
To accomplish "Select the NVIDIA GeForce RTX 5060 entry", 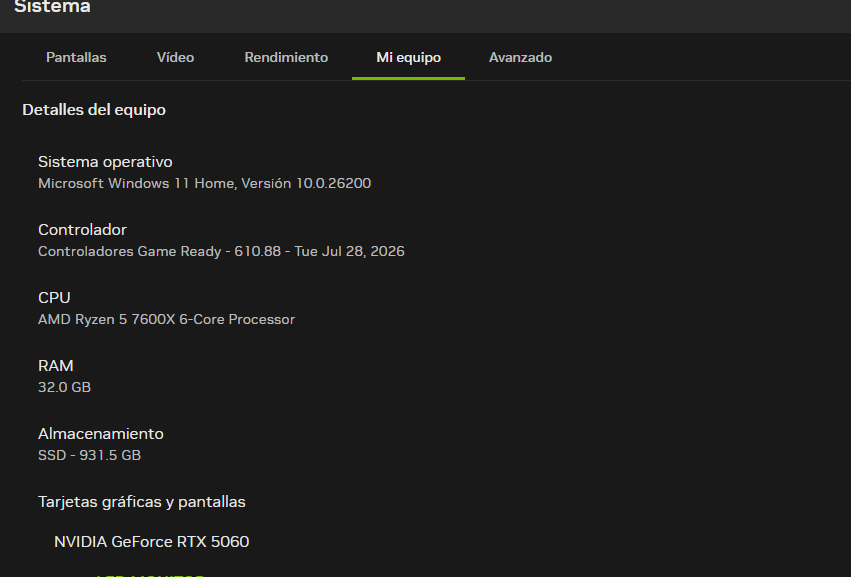I will pyautogui.click(x=151, y=542).
